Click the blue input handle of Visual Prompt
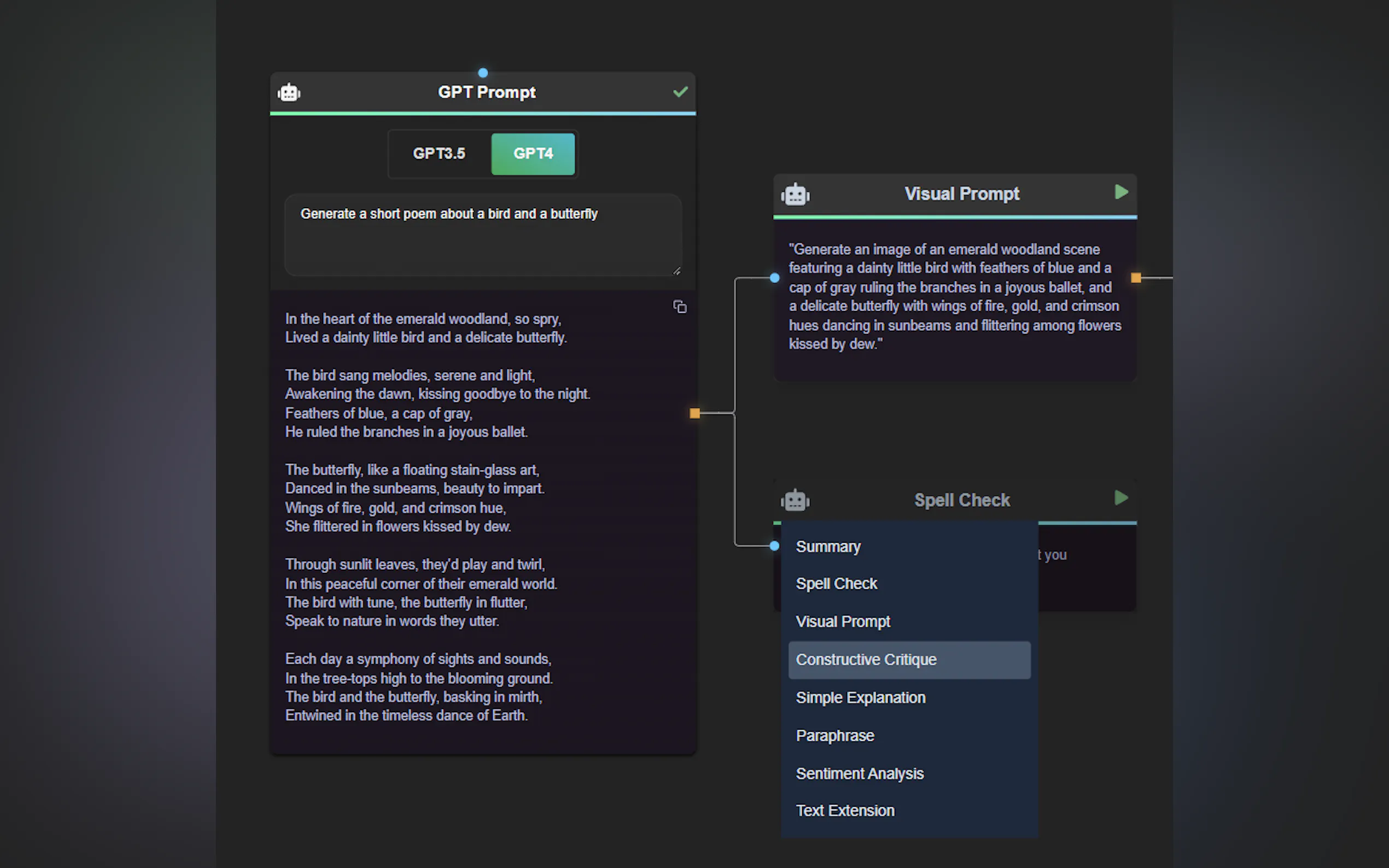This screenshot has width=1389, height=868. pos(774,278)
